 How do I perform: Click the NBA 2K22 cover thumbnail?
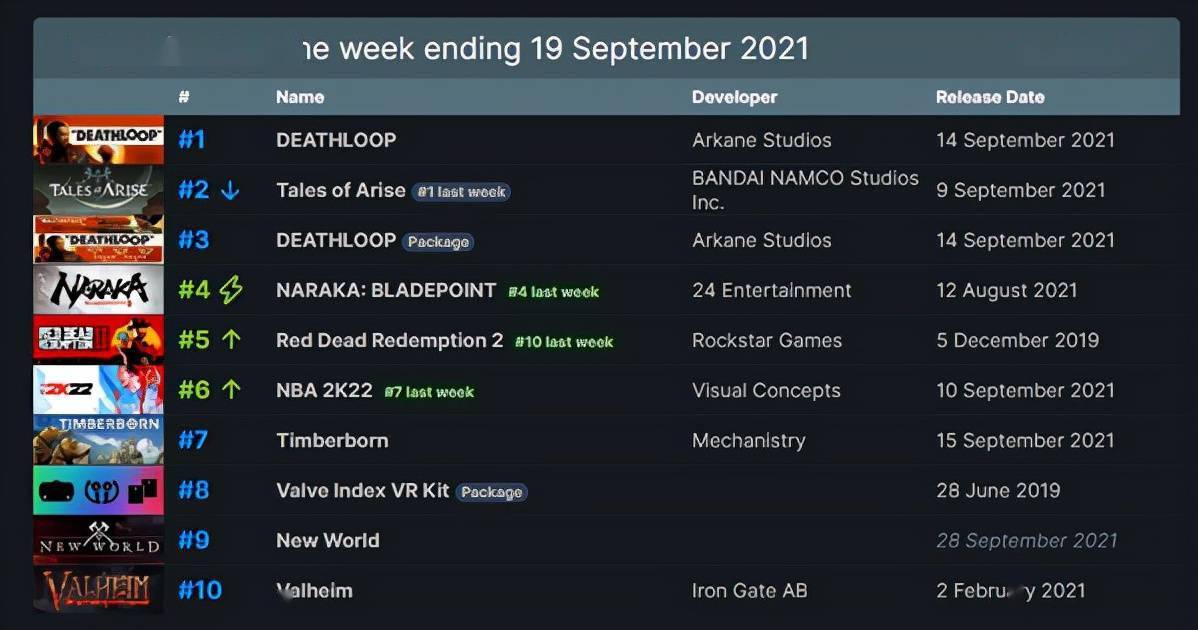coord(98,390)
